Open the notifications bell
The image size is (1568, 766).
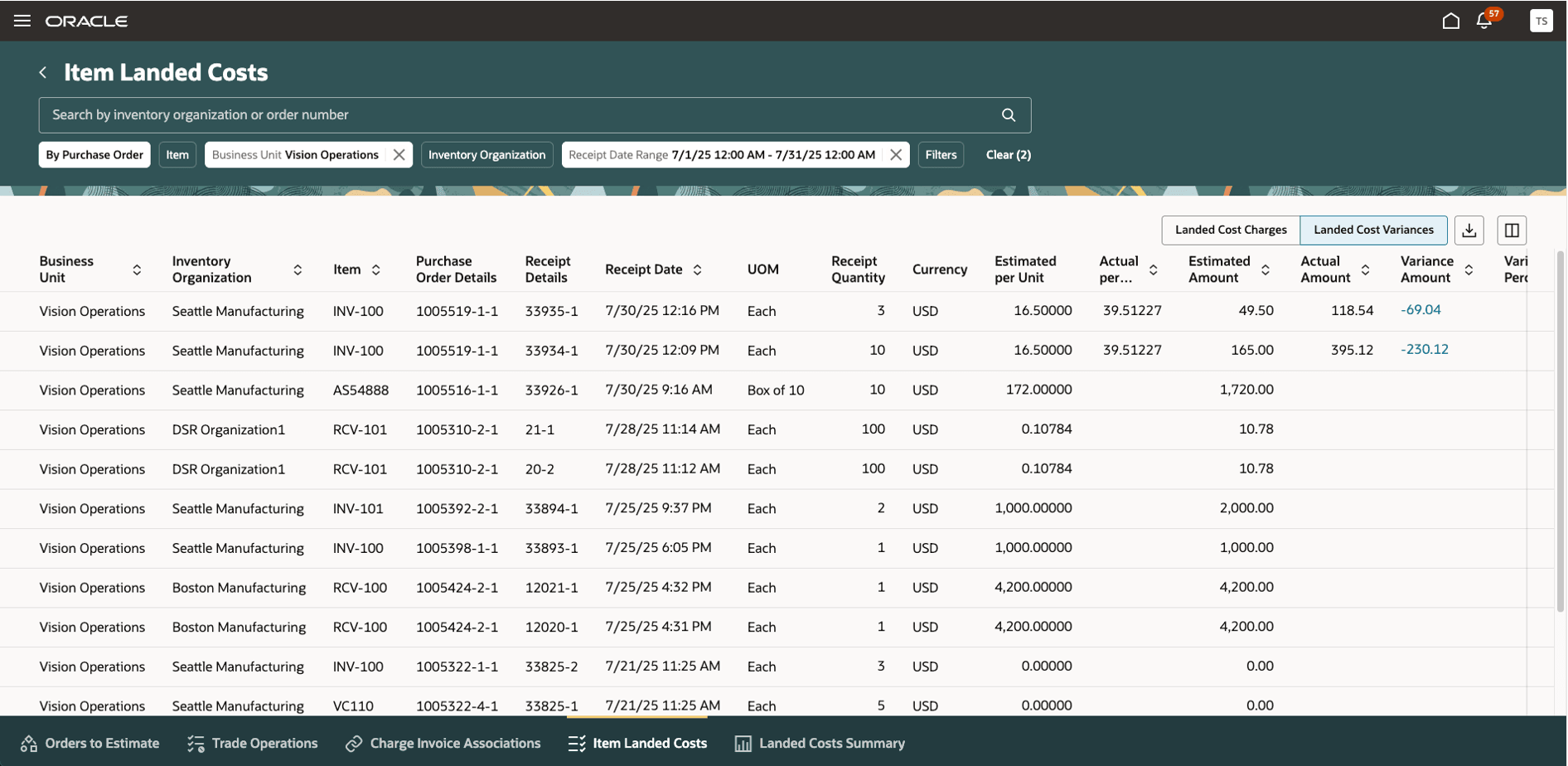1484,21
